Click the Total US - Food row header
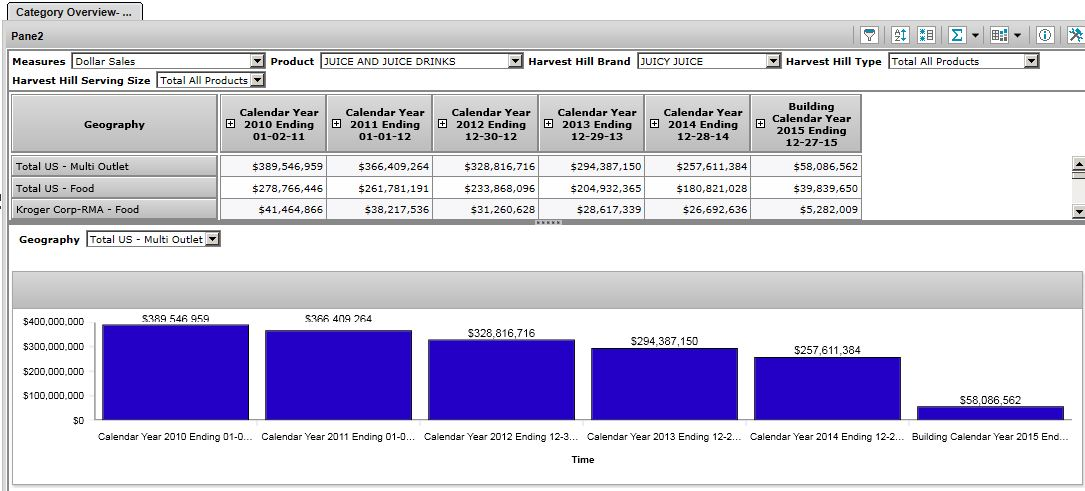Viewport: 1085px width, 491px height. point(114,188)
